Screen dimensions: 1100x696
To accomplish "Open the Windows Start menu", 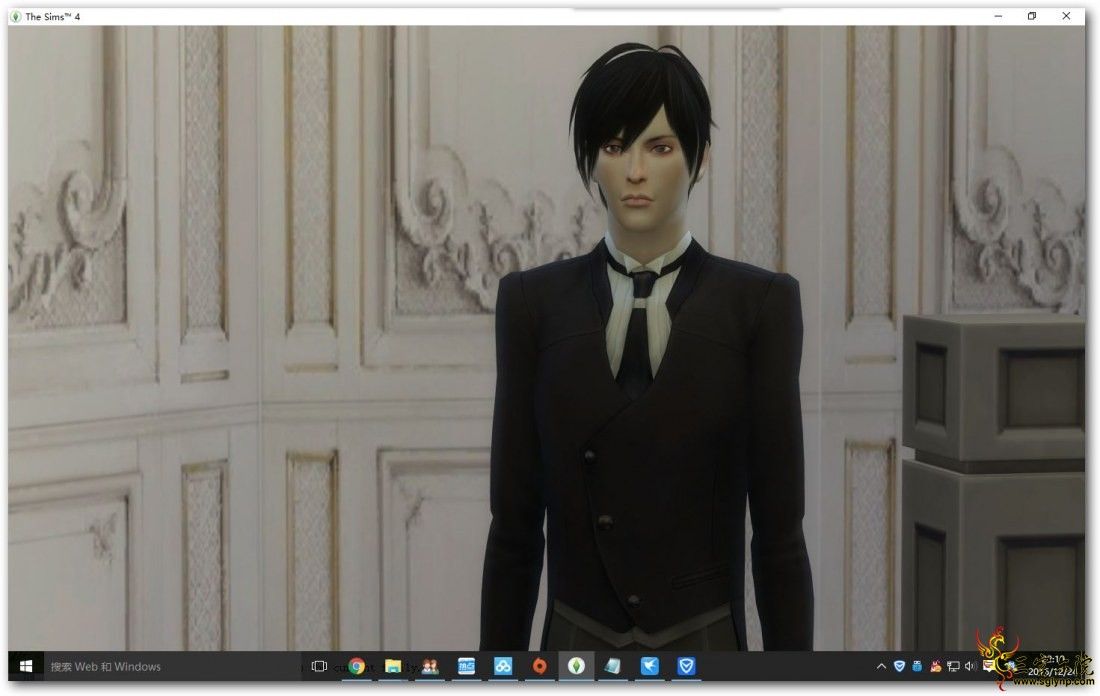I will pyautogui.click(x=25, y=667).
